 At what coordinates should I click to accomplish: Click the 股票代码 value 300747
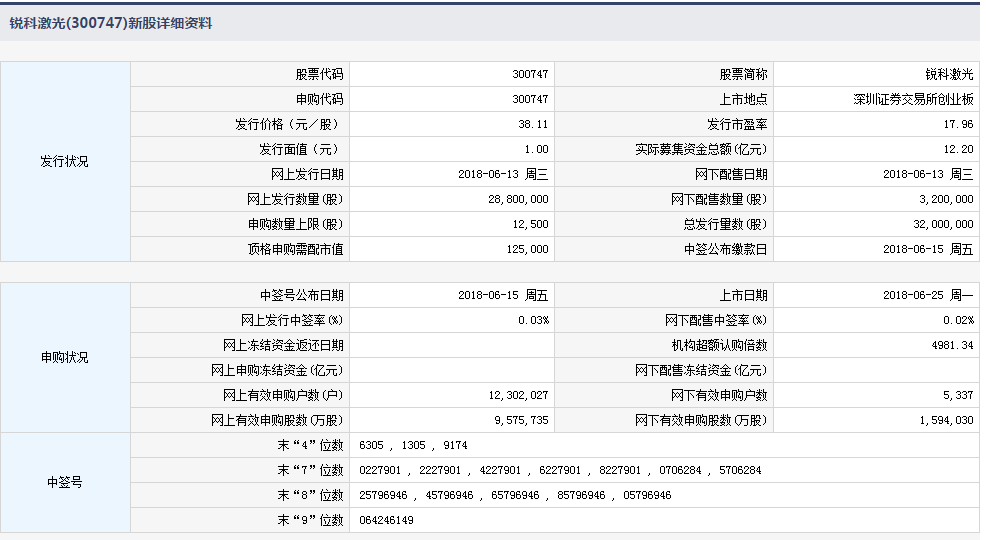(529, 75)
